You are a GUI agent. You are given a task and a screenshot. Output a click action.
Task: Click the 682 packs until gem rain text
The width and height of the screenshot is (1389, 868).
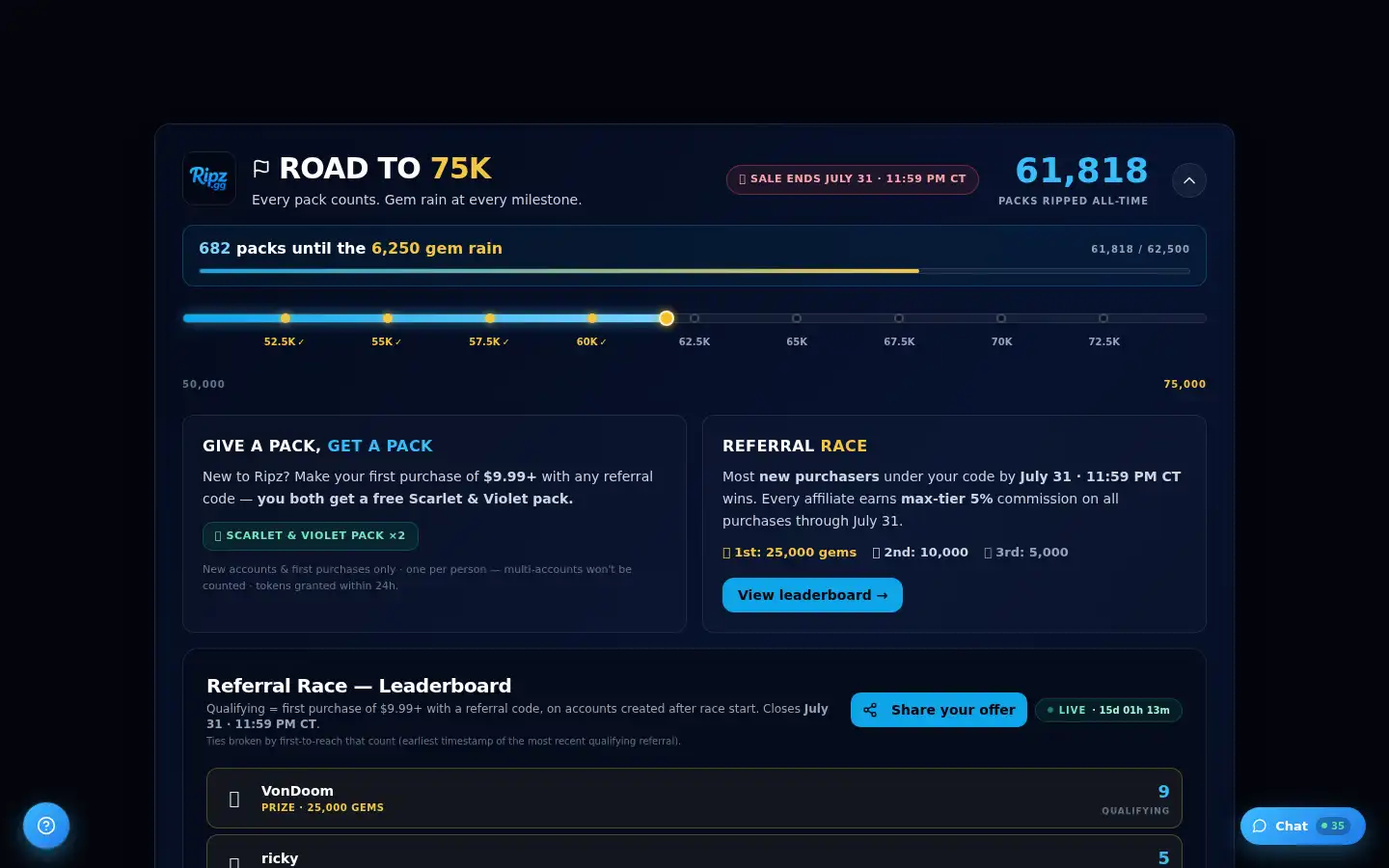point(350,248)
